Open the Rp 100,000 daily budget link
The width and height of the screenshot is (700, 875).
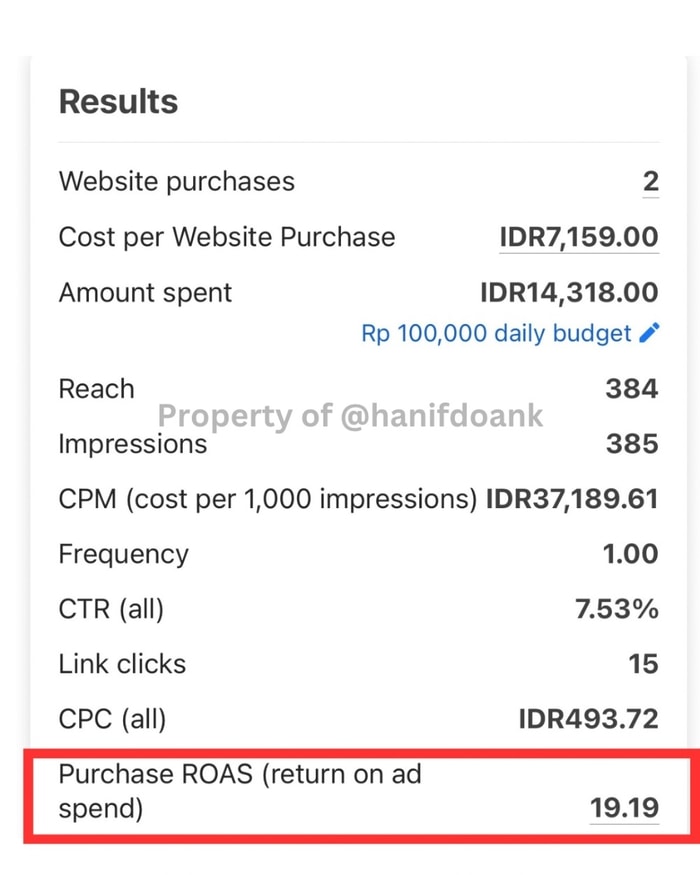[496, 333]
